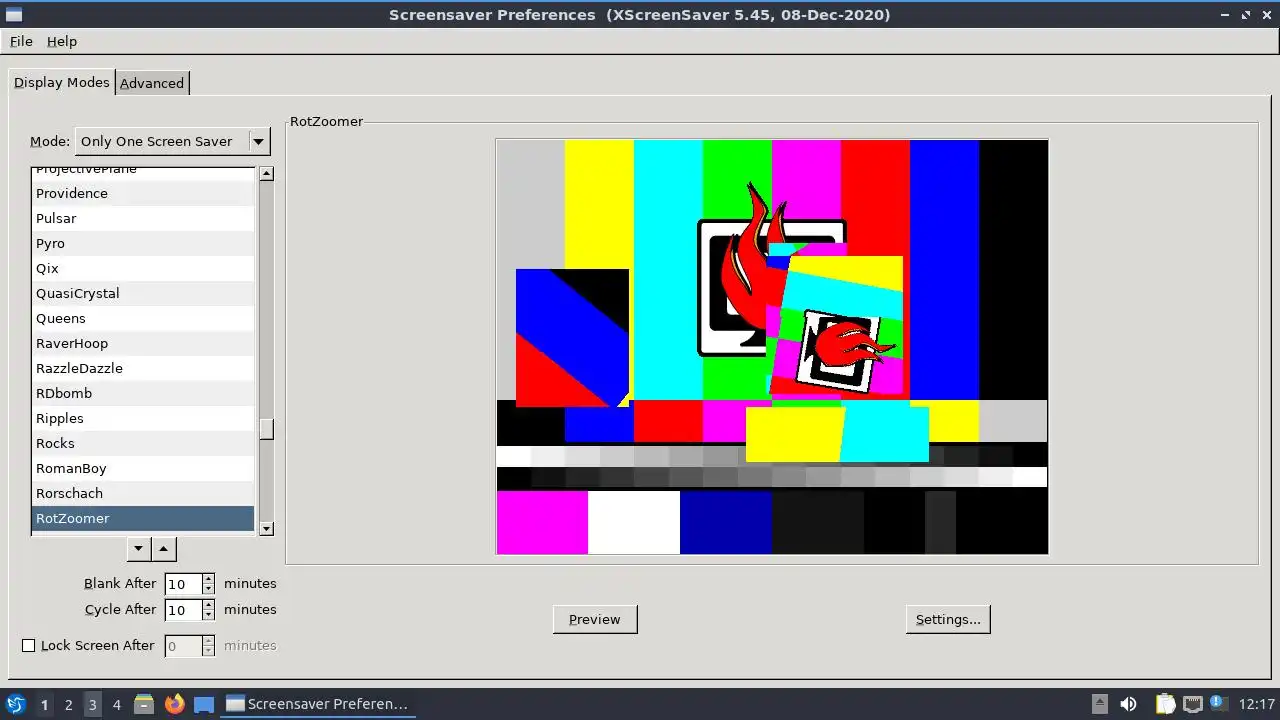This screenshot has height=720, width=1280.
Task: Click the window menu icon in title bar
Action: [14, 15]
